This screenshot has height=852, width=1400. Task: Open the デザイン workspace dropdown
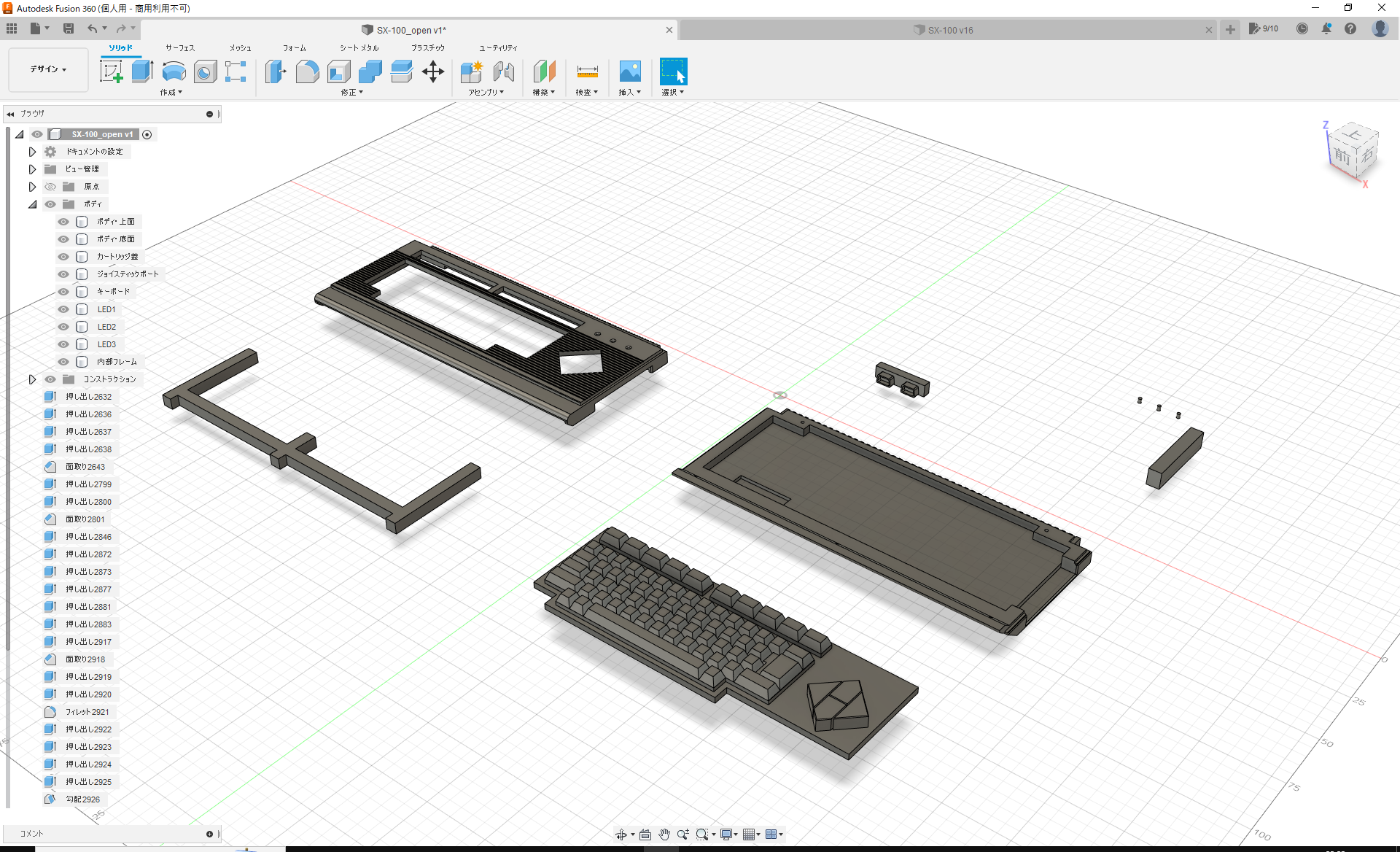pos(47,69)
